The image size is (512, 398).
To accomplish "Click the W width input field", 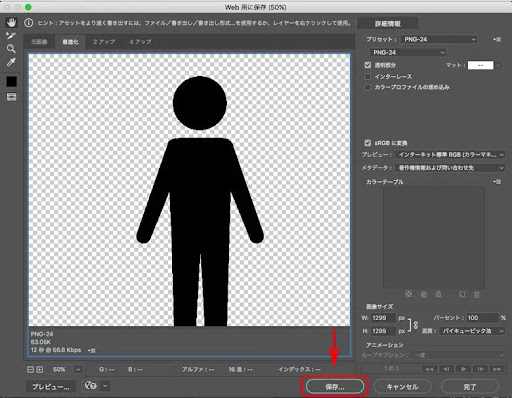I will 384,318.
